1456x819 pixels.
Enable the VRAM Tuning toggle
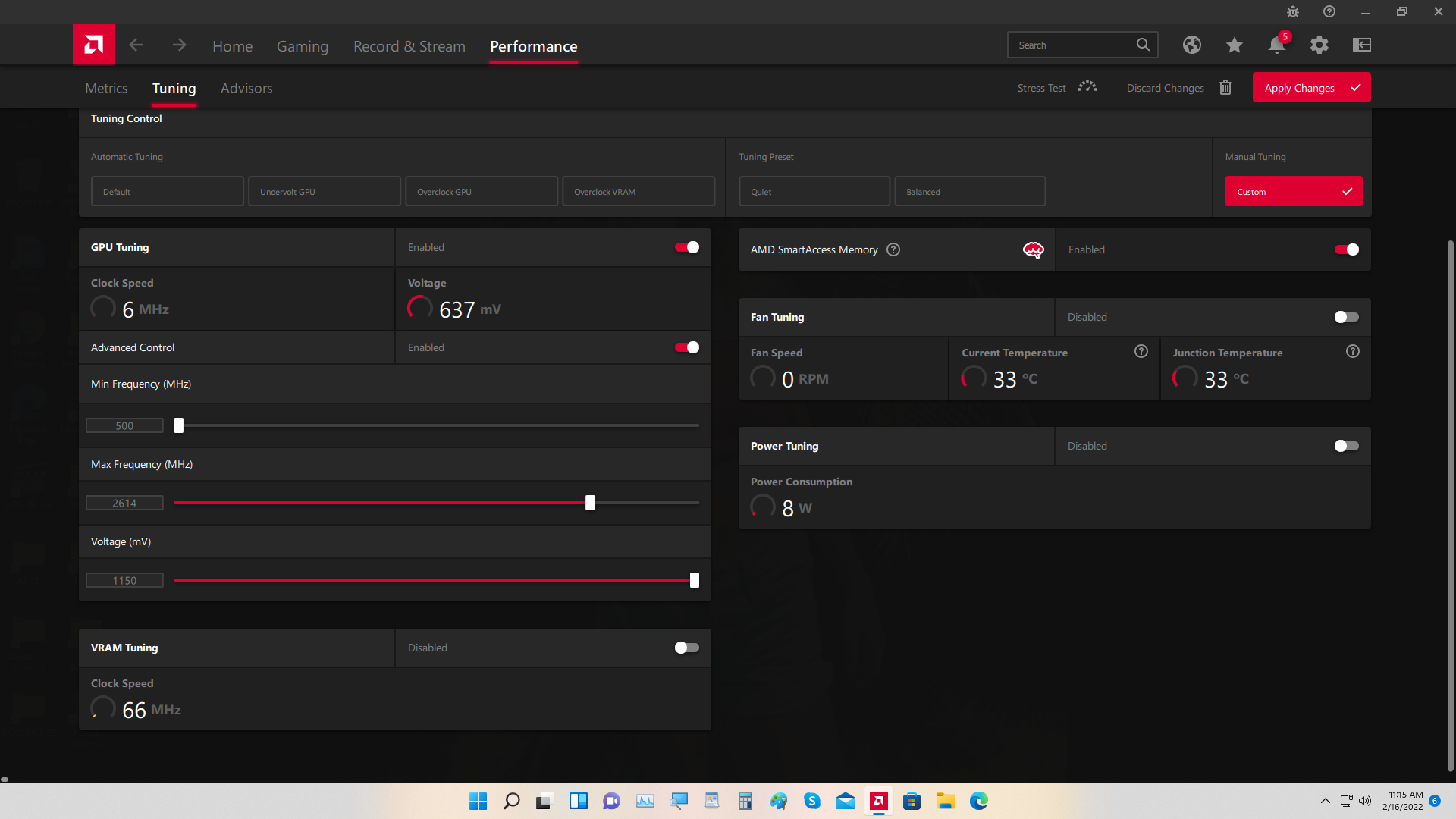pyautogui.click(x=687, y=648)
